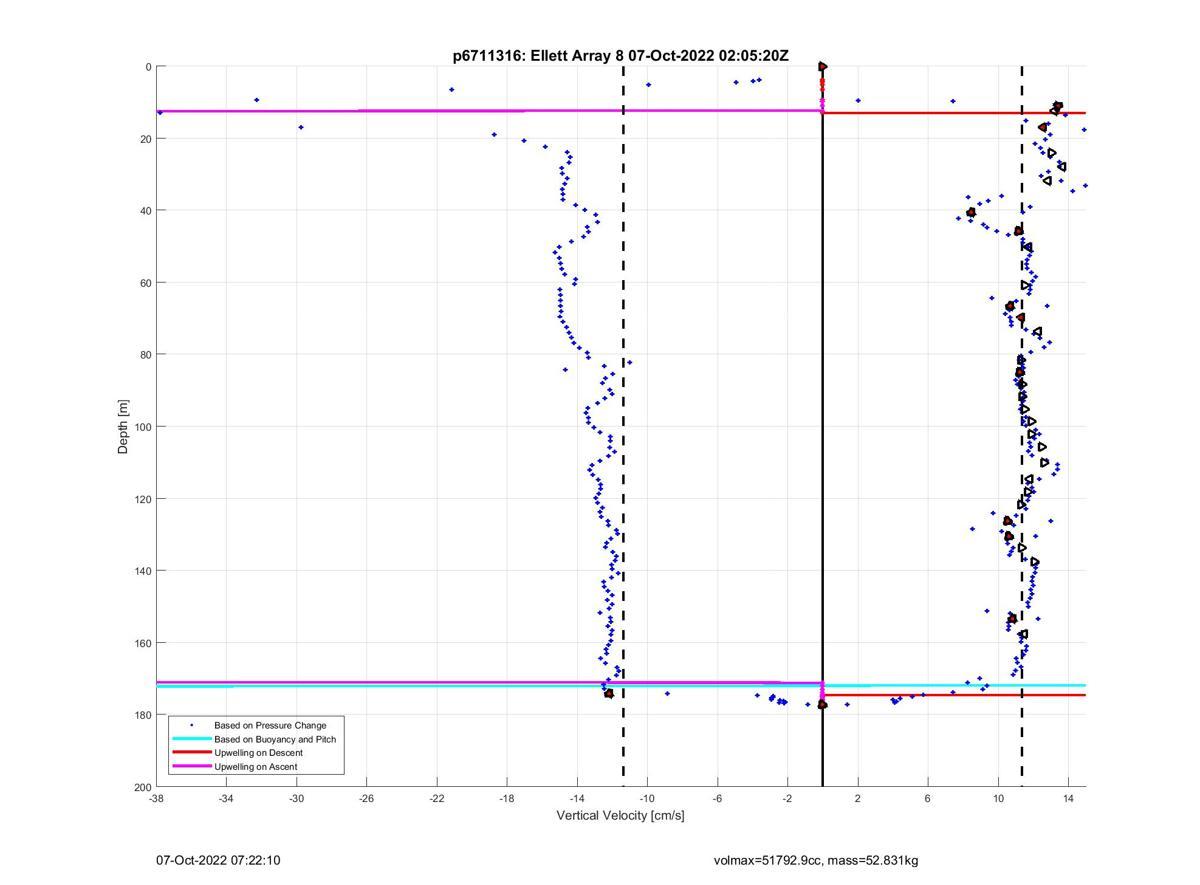This screenshot has width=1200, height=885.
Task: Click the plot title p6711316 Ellett Array 8
Action: pos(620,56)
